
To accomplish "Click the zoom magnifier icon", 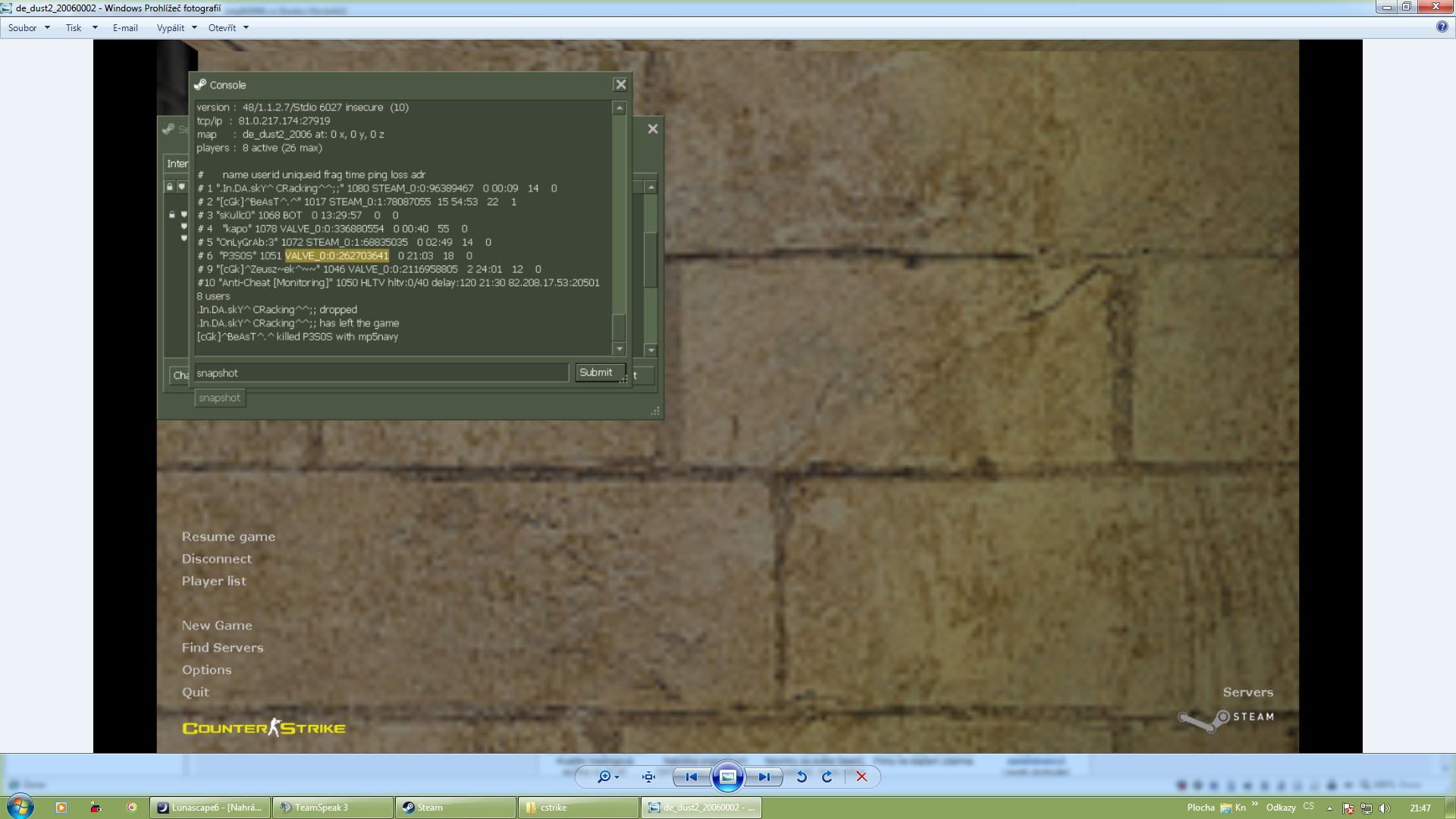I will click(604, 777).
